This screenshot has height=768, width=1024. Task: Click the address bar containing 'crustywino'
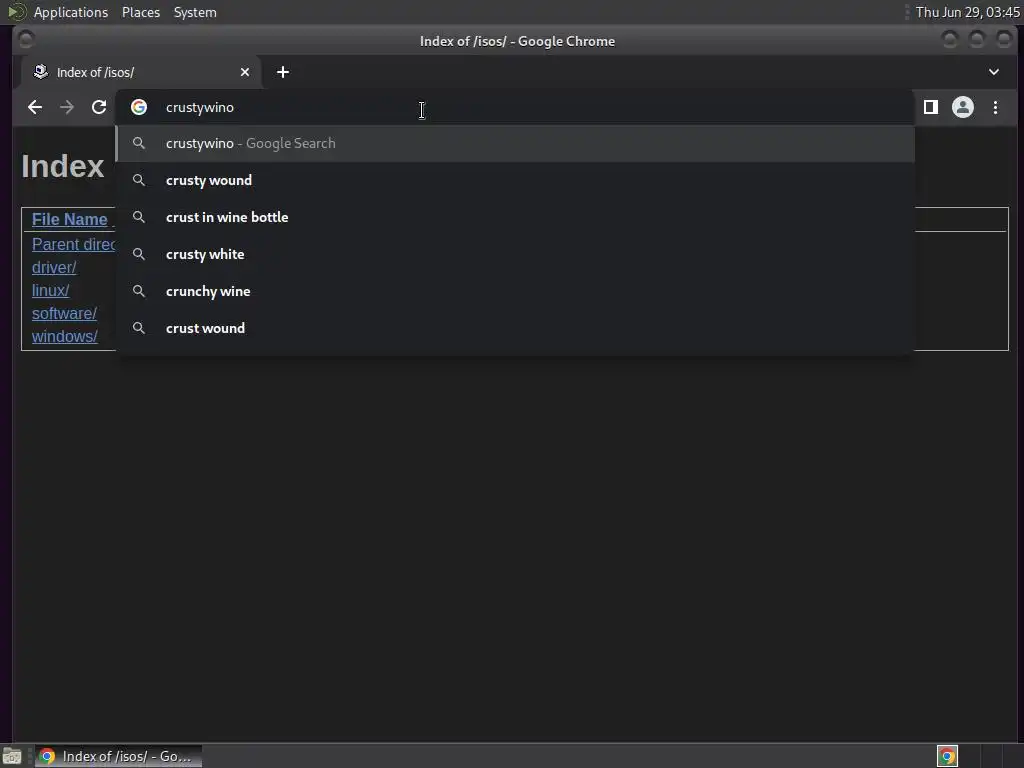[514, 107]
